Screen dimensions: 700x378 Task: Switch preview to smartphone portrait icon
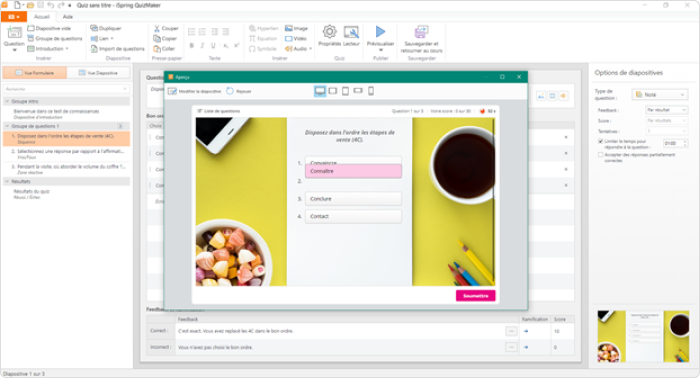coord(371,91)
